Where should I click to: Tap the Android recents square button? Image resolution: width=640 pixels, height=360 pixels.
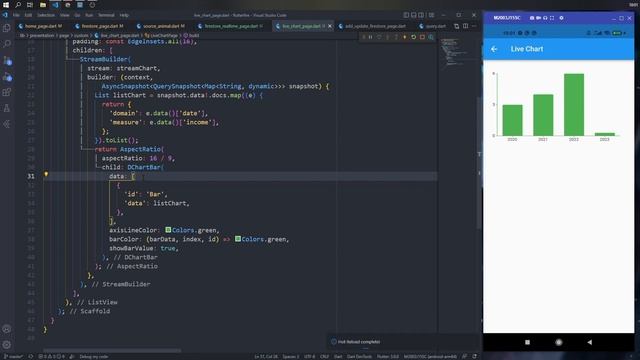point(527,342)
